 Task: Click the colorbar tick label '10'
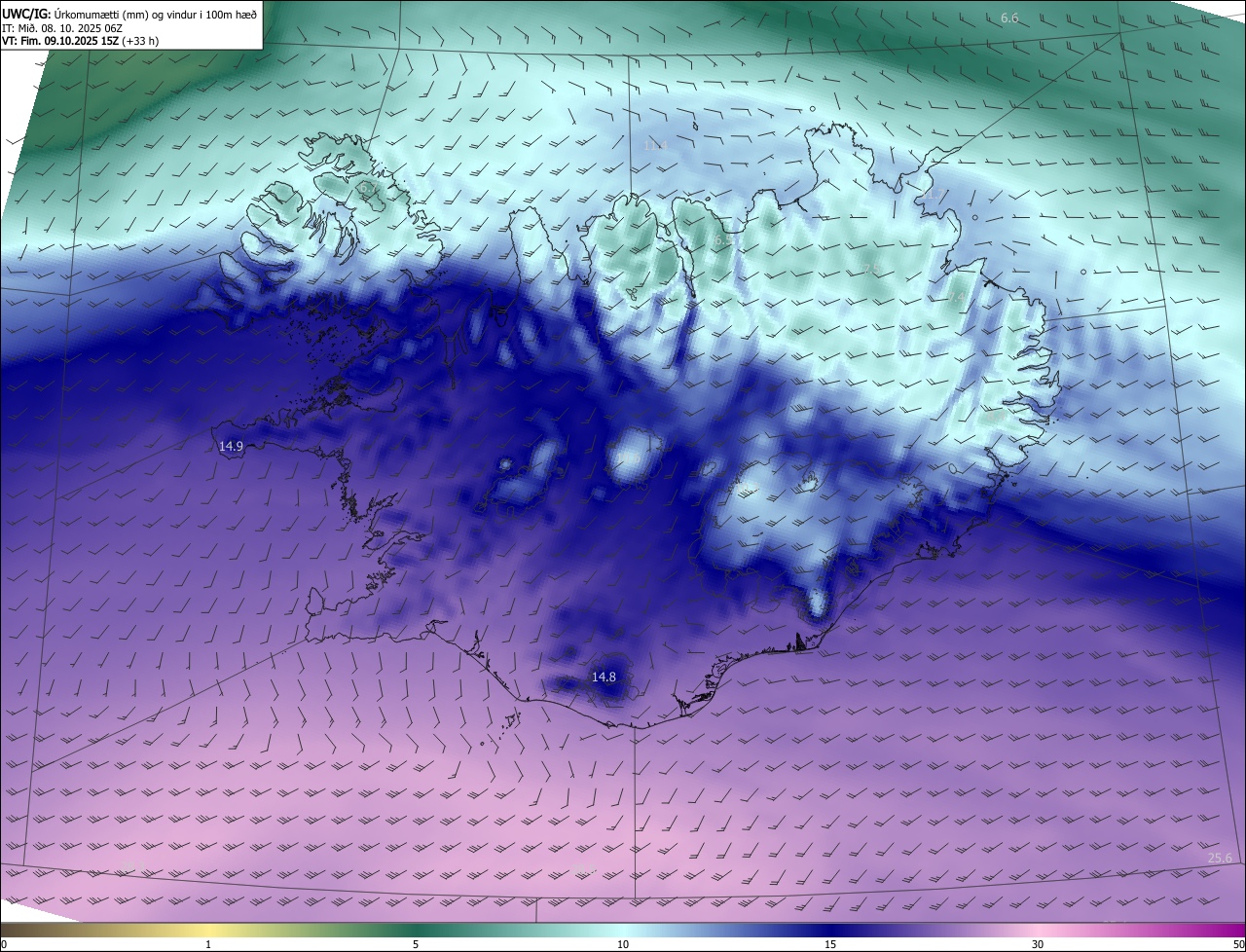(623, 944)
